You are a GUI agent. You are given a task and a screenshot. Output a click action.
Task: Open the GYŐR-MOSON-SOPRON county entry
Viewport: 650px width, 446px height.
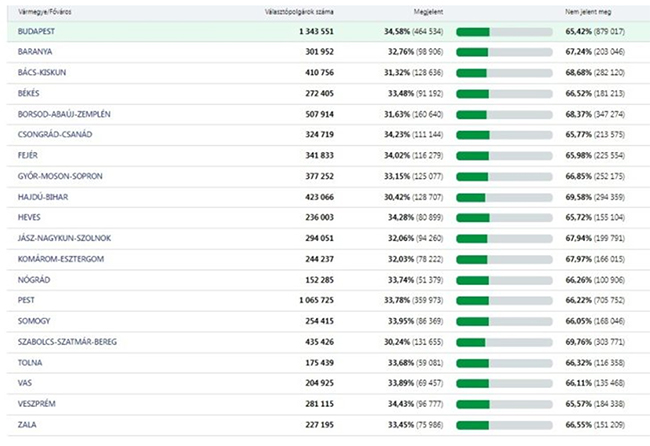60,176
